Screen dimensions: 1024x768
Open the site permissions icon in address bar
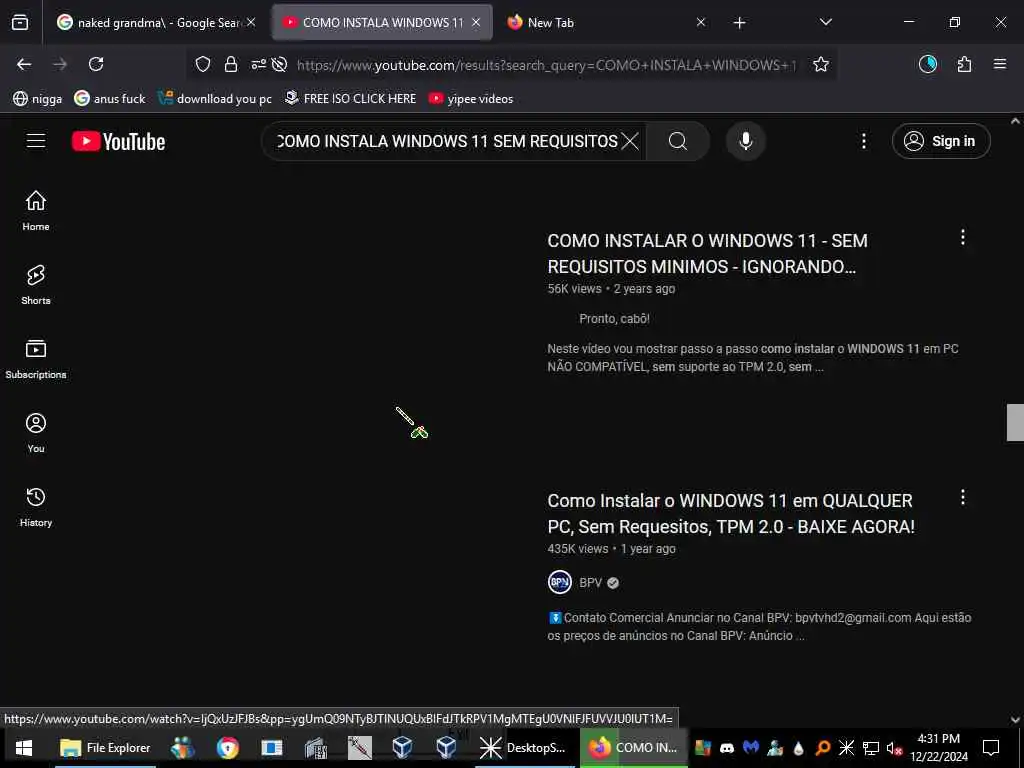(x=259, y=64)
